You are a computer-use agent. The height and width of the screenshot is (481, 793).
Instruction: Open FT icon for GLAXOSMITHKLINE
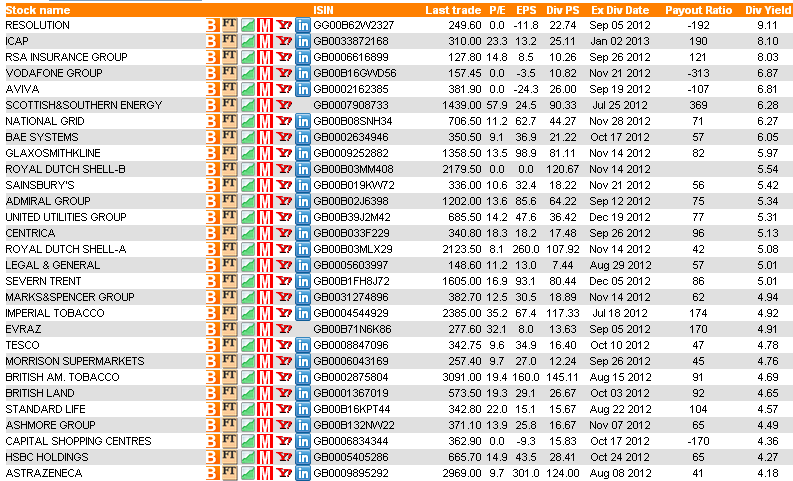(x=230, y=153)
